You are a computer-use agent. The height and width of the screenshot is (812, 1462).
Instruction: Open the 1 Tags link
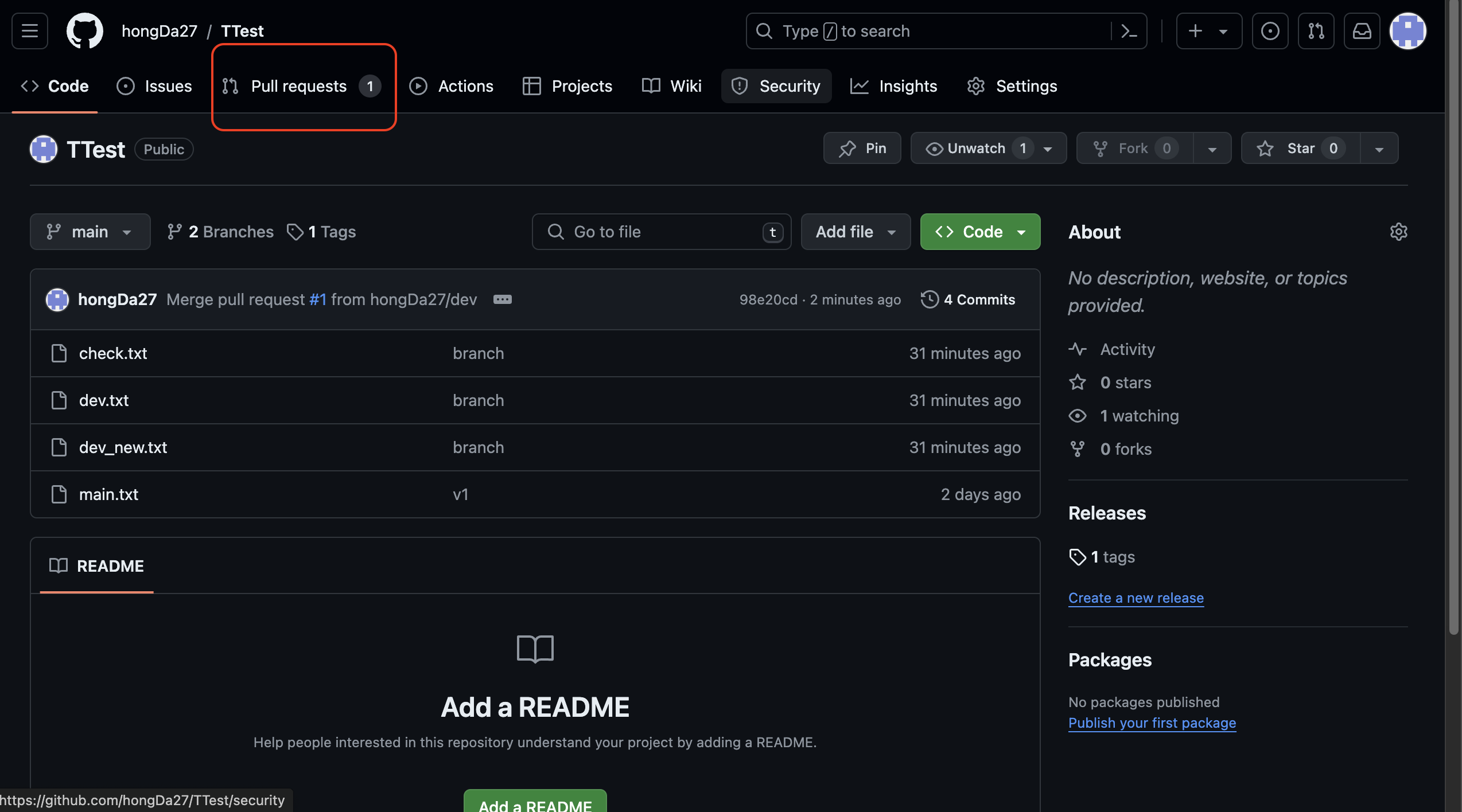point(321,232)
